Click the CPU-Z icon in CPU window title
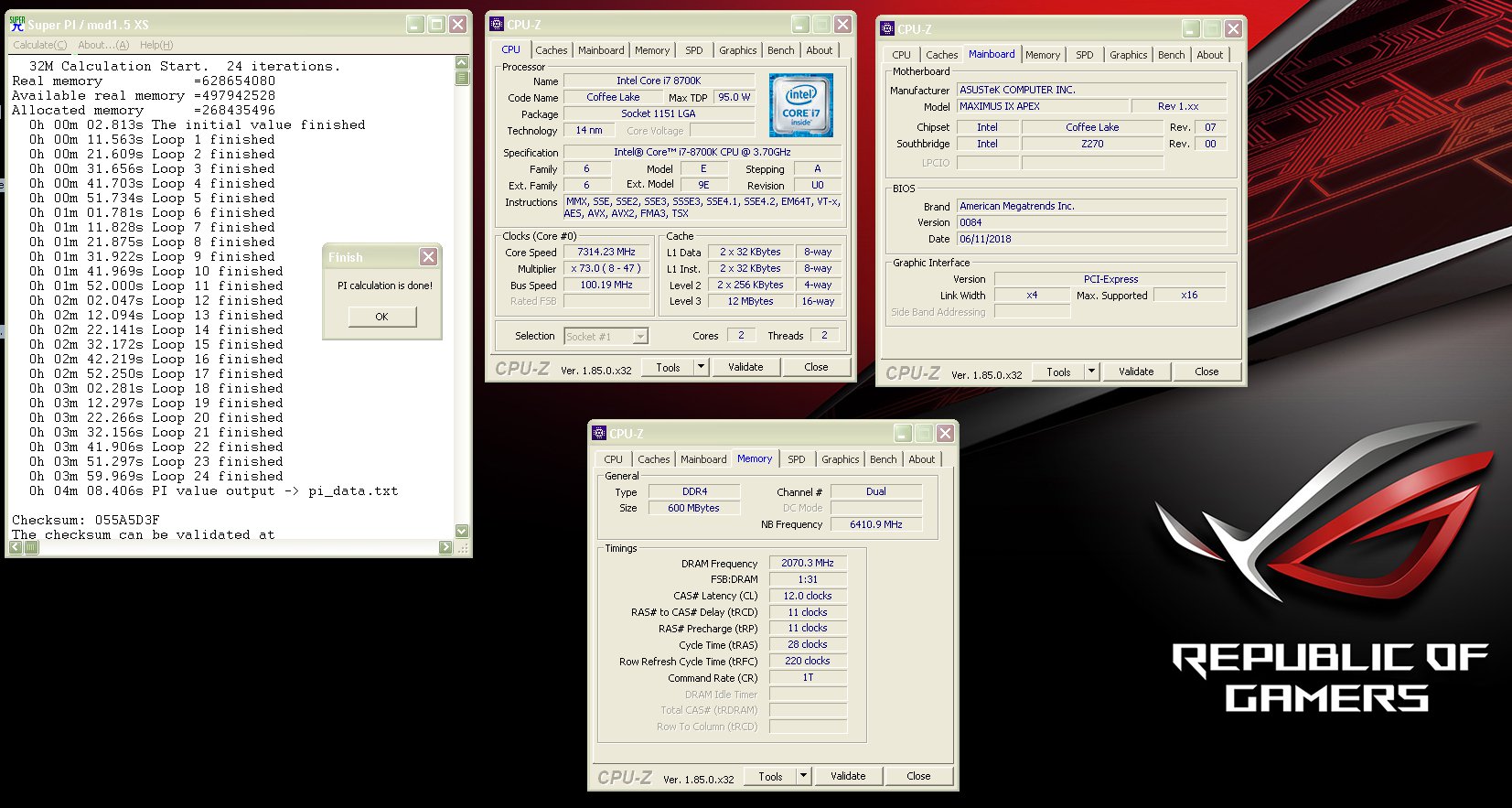1512x808 pixels. (x=497, y=25)
